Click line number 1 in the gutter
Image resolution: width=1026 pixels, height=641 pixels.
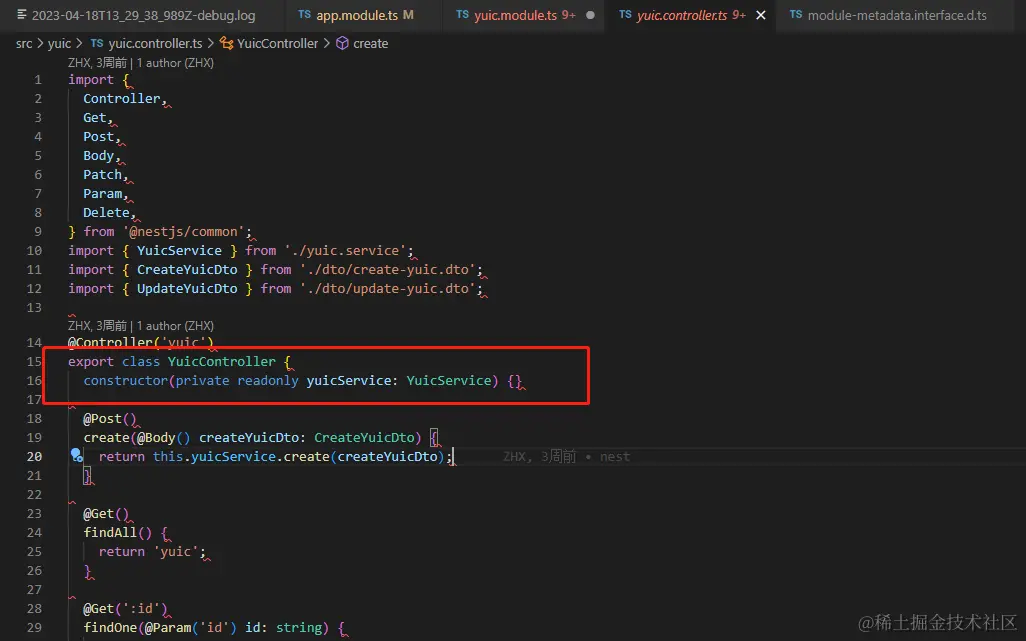click(x=38, y=79)
